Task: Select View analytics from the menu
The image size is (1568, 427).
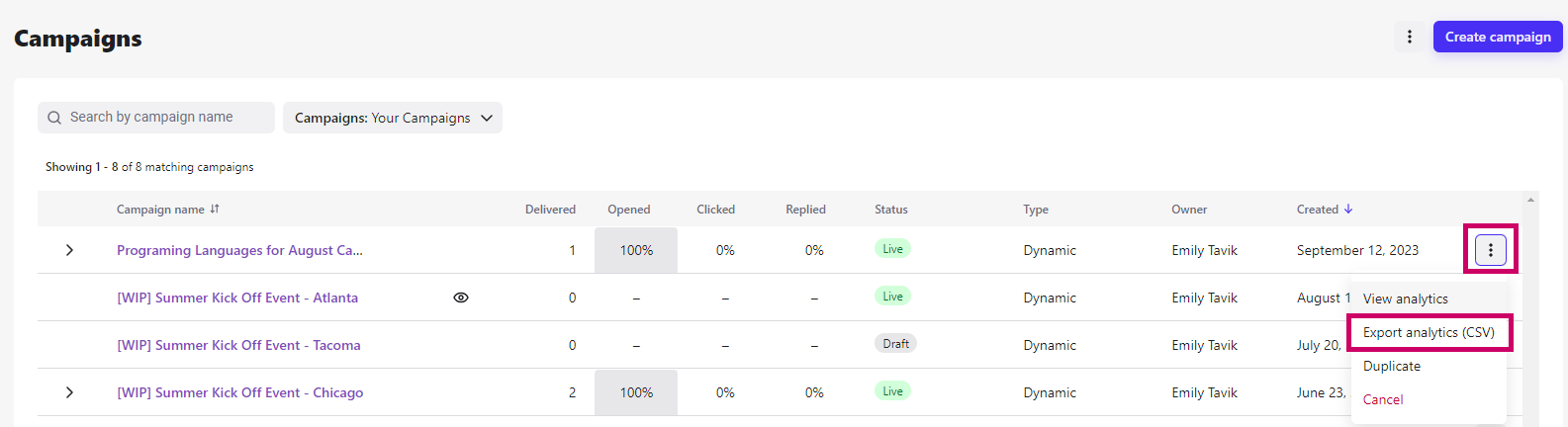Action: 1405,299
